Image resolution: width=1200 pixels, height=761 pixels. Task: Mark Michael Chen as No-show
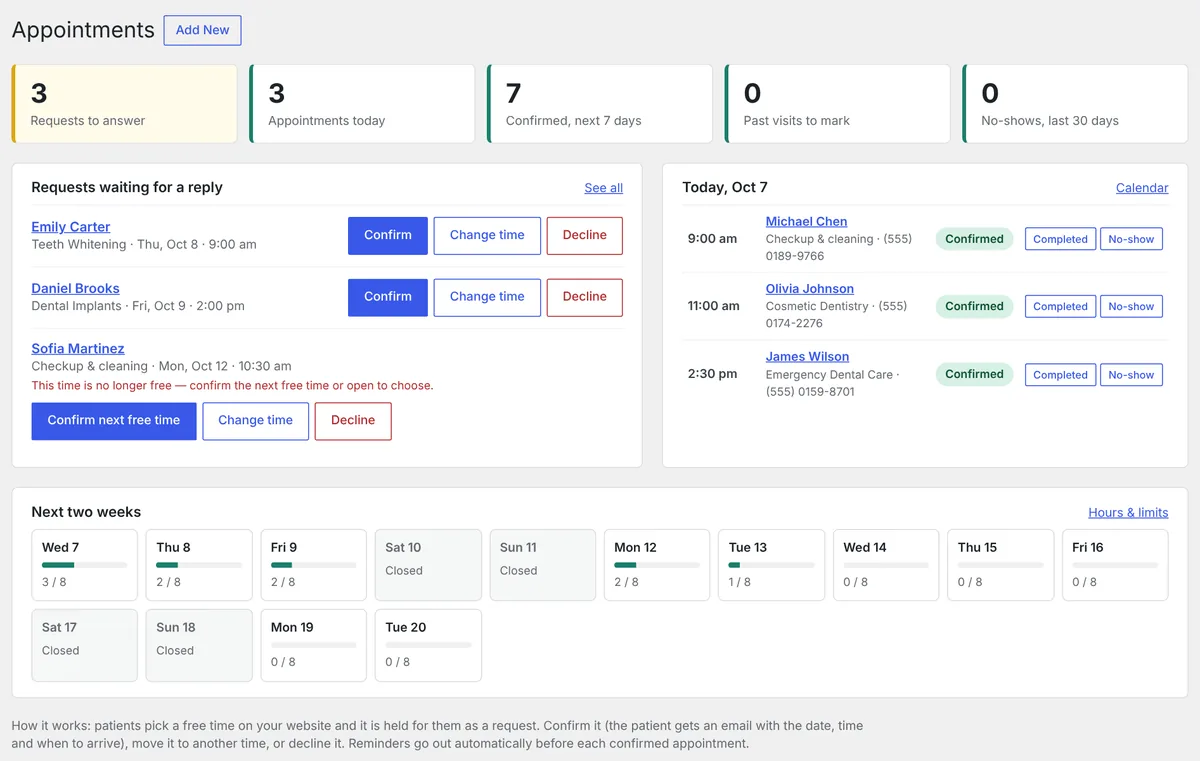(x=1131, y=239)
